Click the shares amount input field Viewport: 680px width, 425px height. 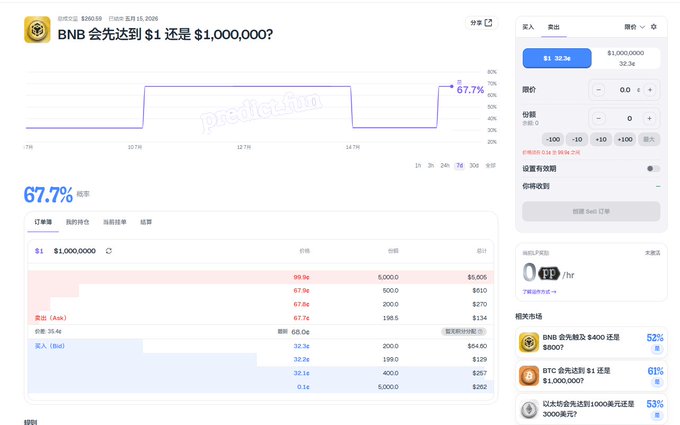click(x=624, y=118)
